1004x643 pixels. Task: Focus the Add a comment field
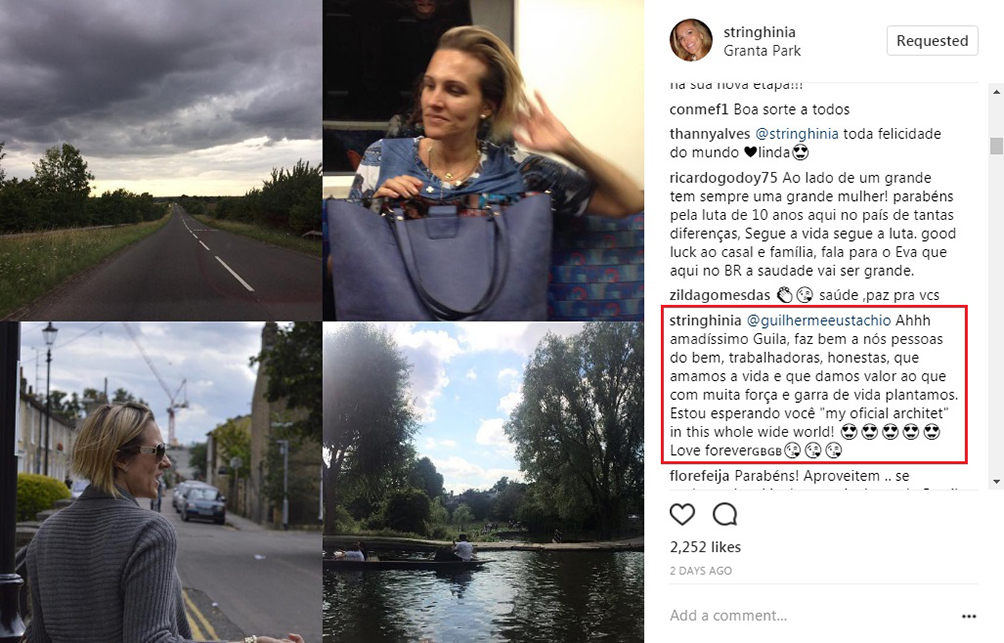pos(800,616)
